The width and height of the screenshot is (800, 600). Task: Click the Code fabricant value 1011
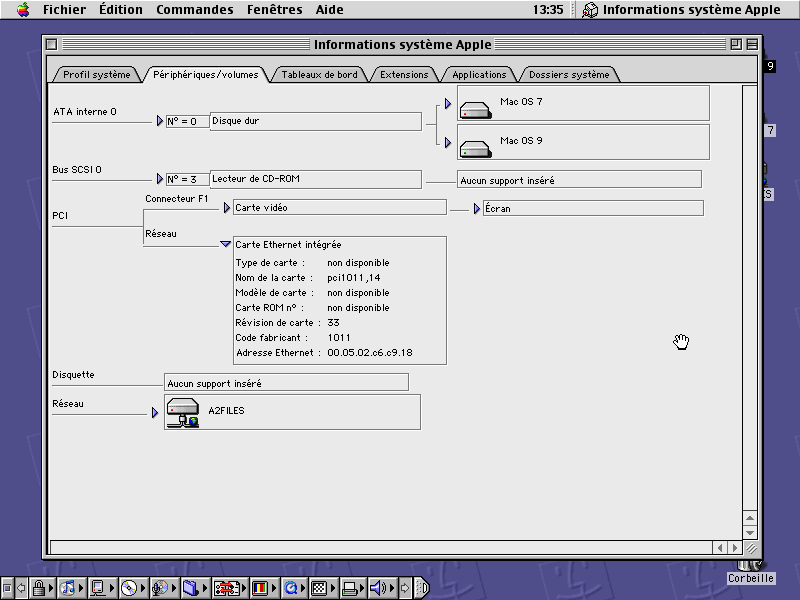click(x=339, y=337)
